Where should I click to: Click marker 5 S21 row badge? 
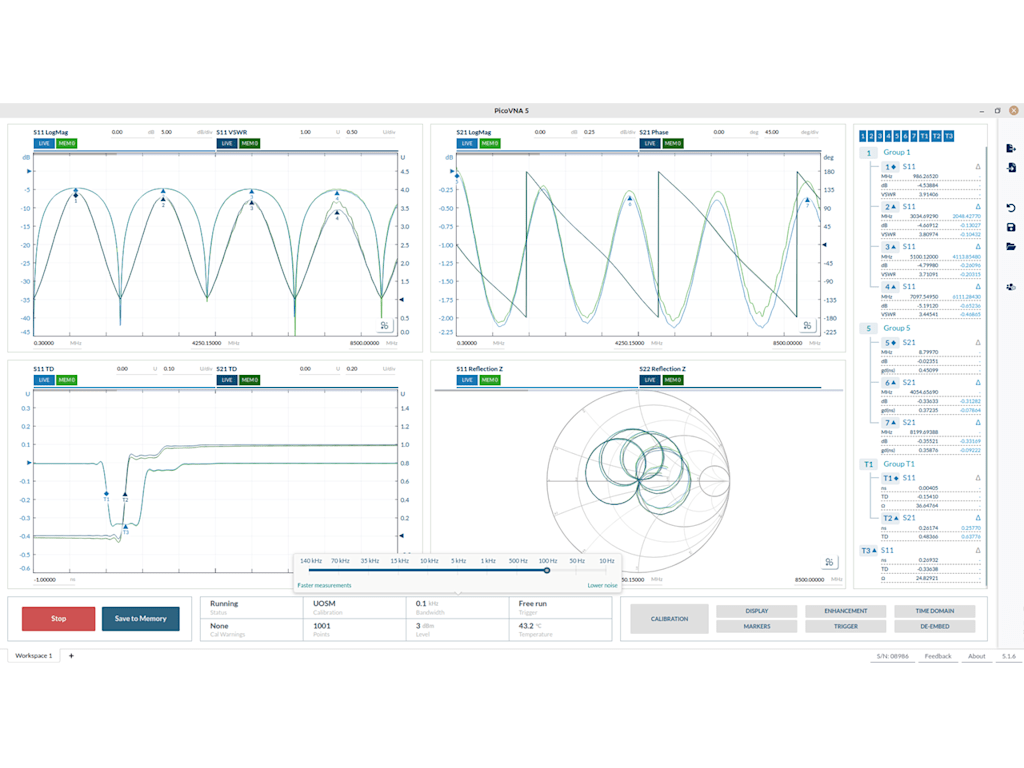[890, 343]
